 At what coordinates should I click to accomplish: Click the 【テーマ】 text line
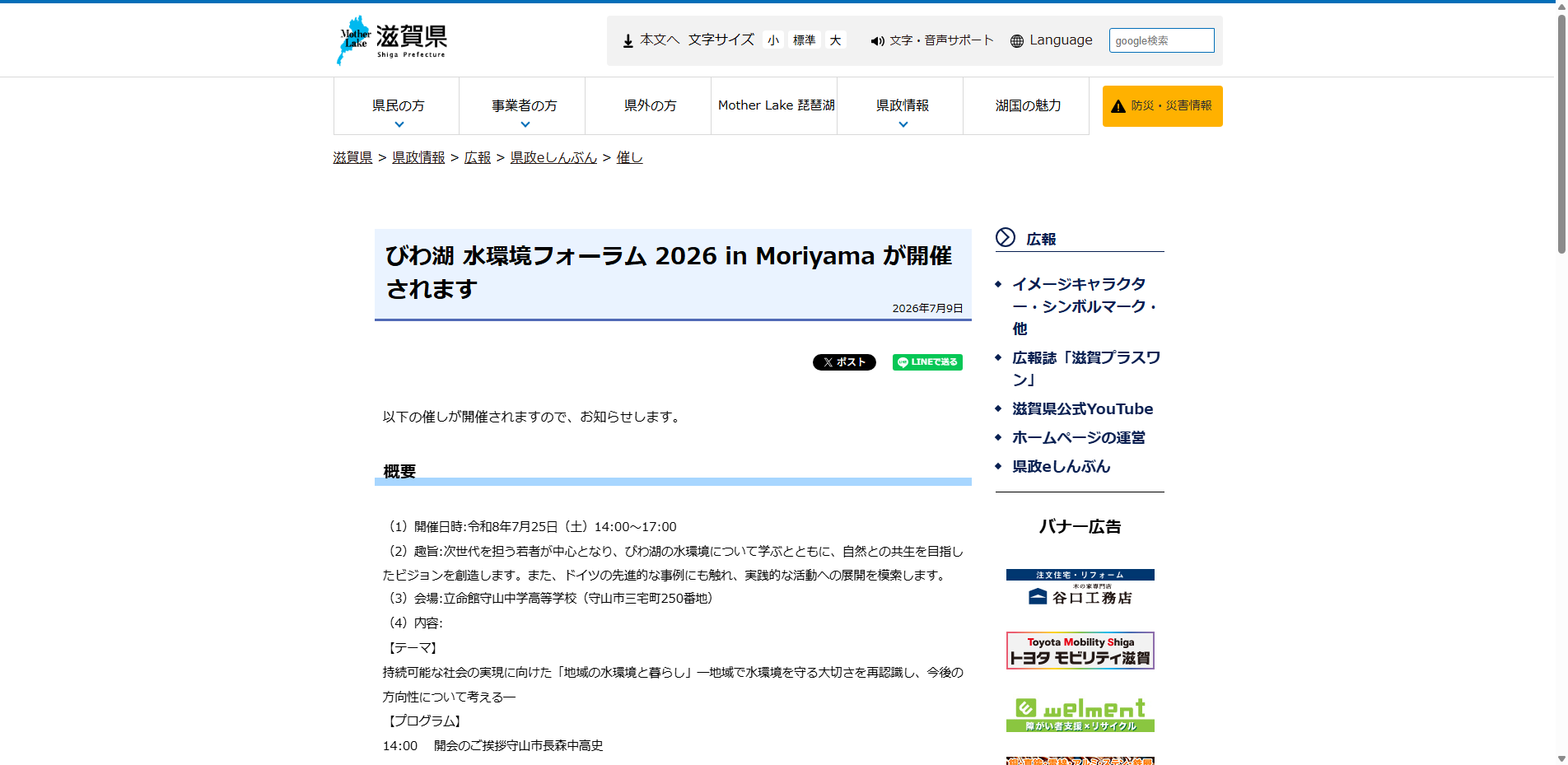coord(413,648)
